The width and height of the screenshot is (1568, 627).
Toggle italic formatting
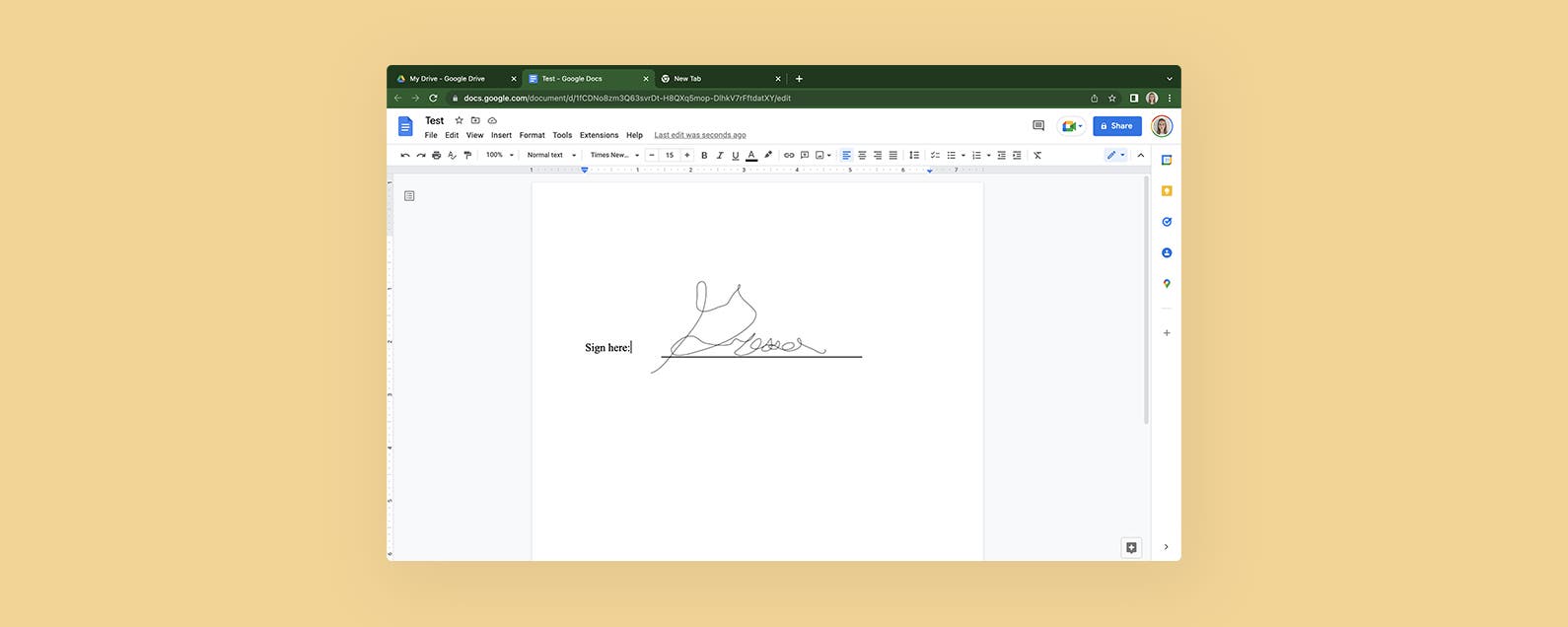click(720, 155)
